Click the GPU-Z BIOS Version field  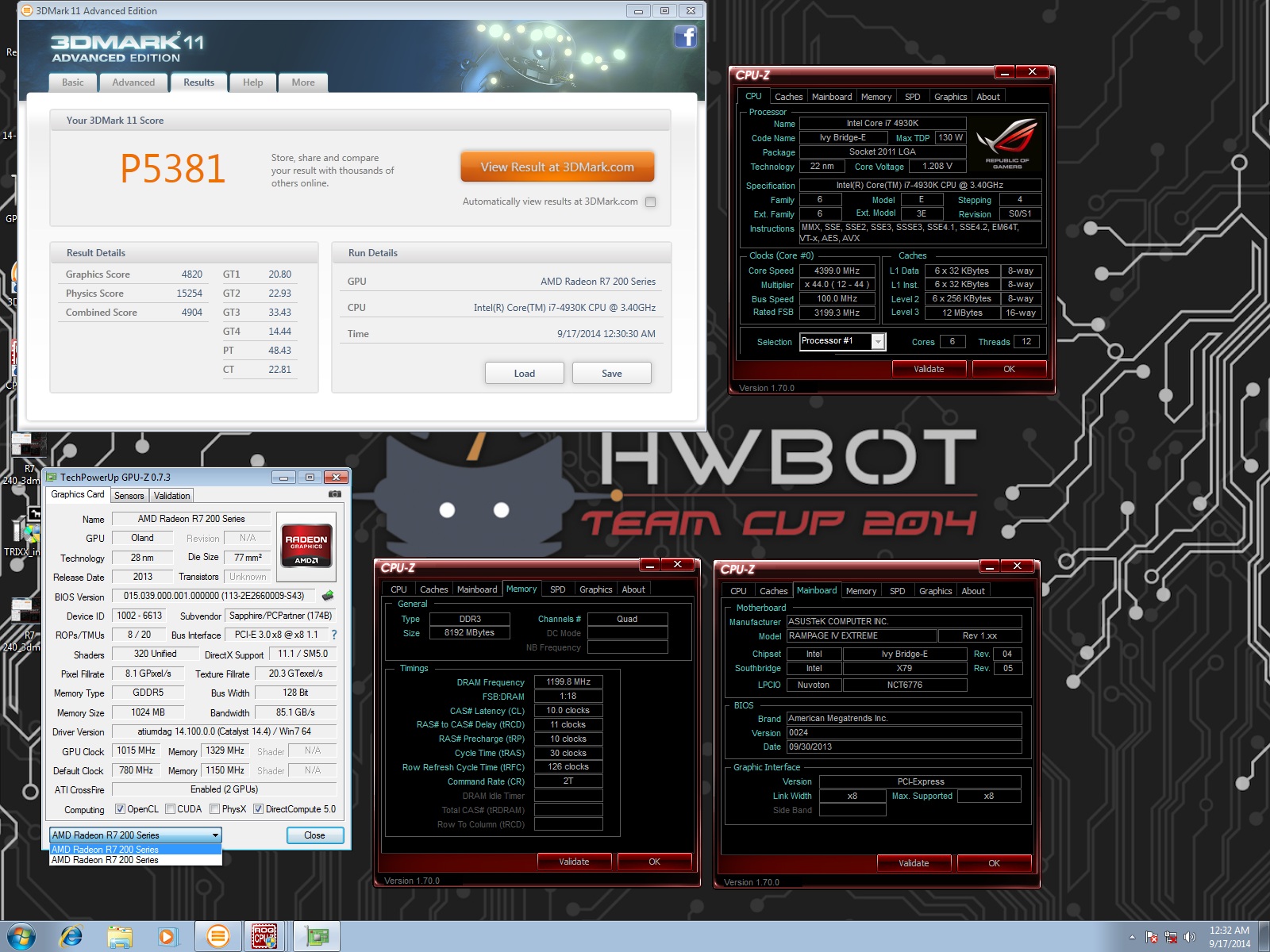(x=214, y=596)
